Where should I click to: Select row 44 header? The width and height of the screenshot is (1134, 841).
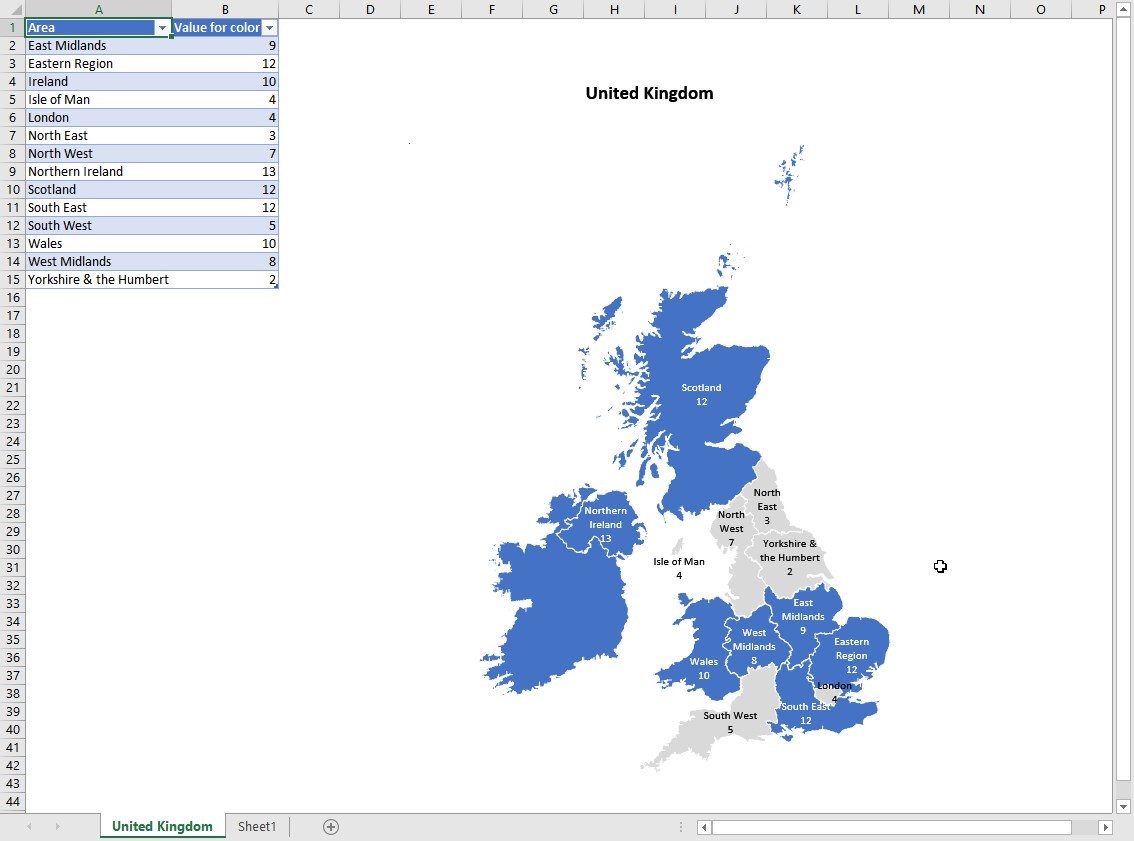12,801
